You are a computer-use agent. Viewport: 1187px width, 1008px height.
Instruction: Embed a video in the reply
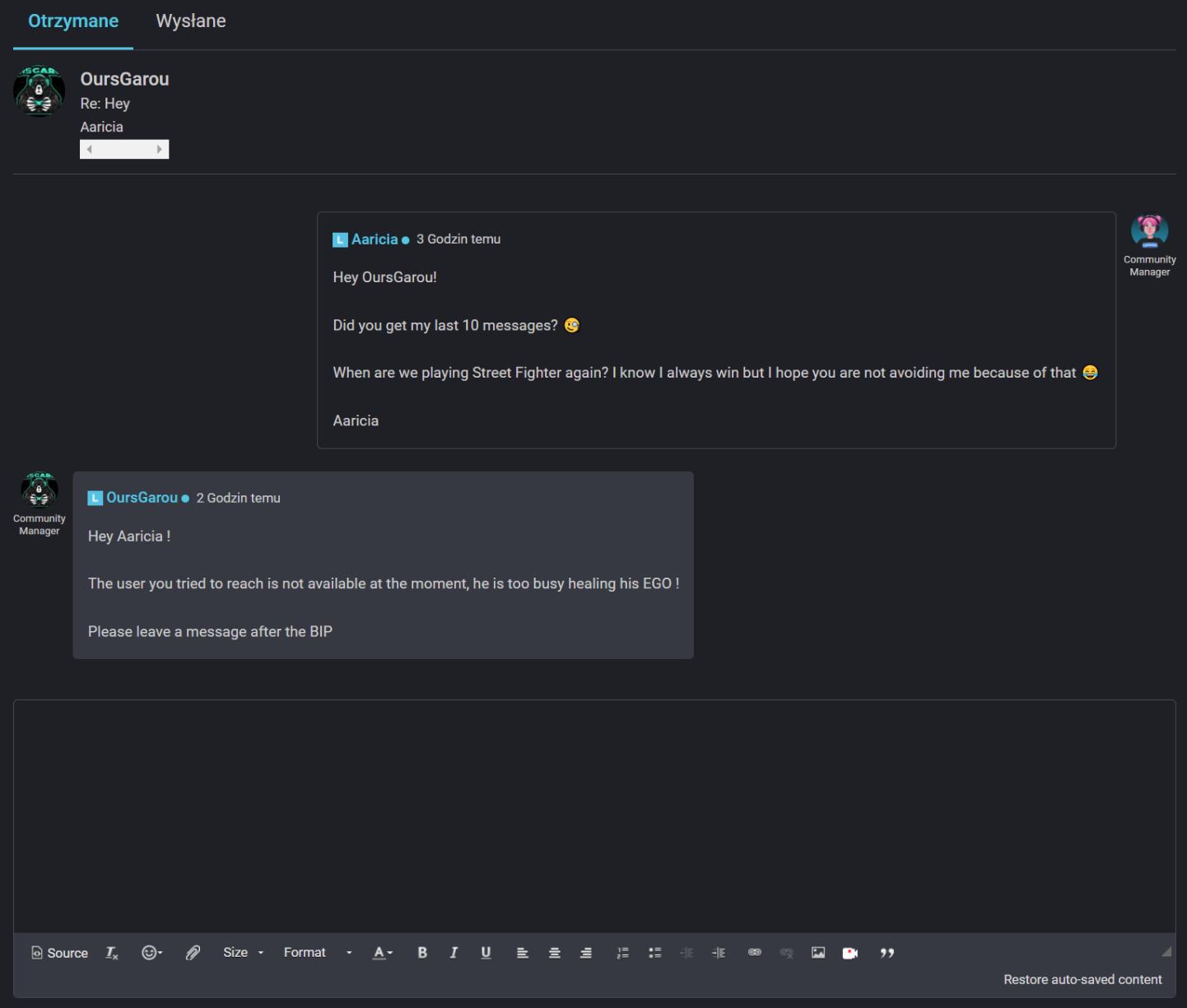tap(850, 952)
